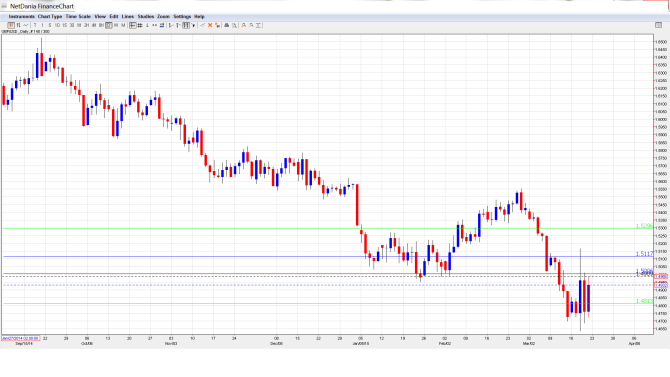The height and width of the screenshot is (377, 670).
Task: Click the red-boxed date readout at bottom left
Action: pos(20,338)
